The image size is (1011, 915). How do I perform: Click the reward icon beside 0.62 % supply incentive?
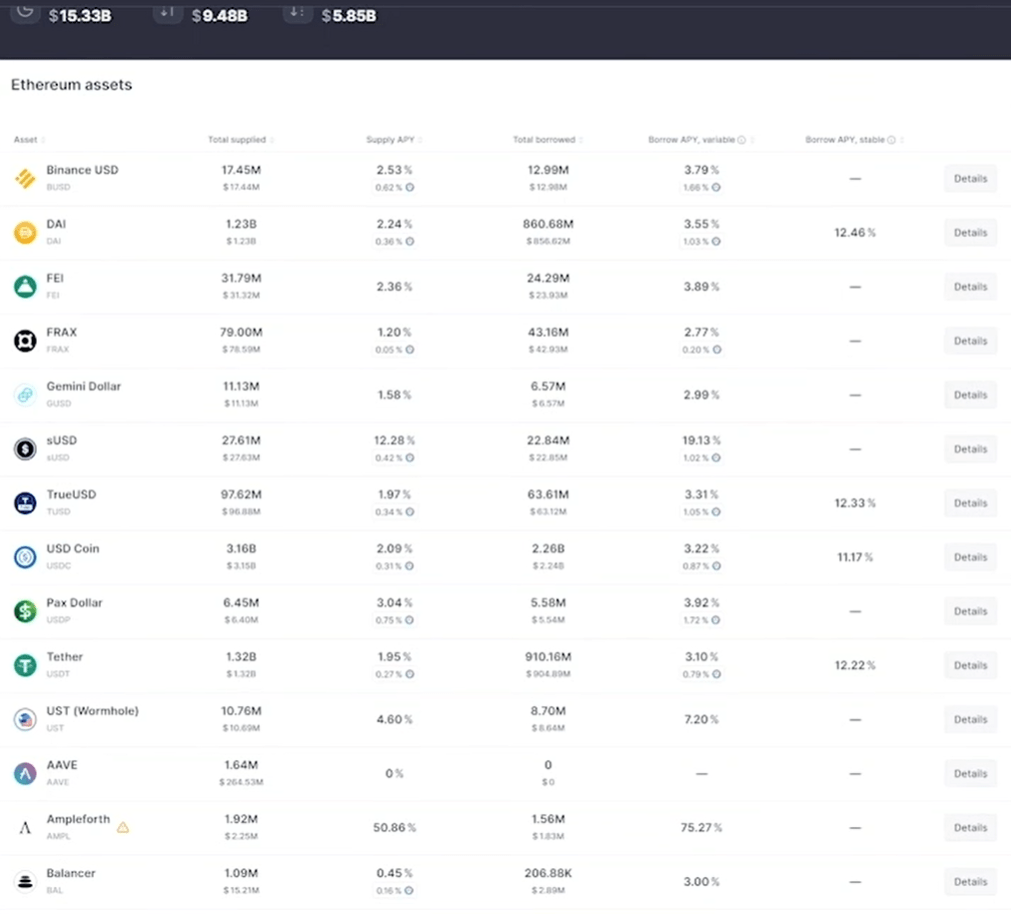coord(409,188)
